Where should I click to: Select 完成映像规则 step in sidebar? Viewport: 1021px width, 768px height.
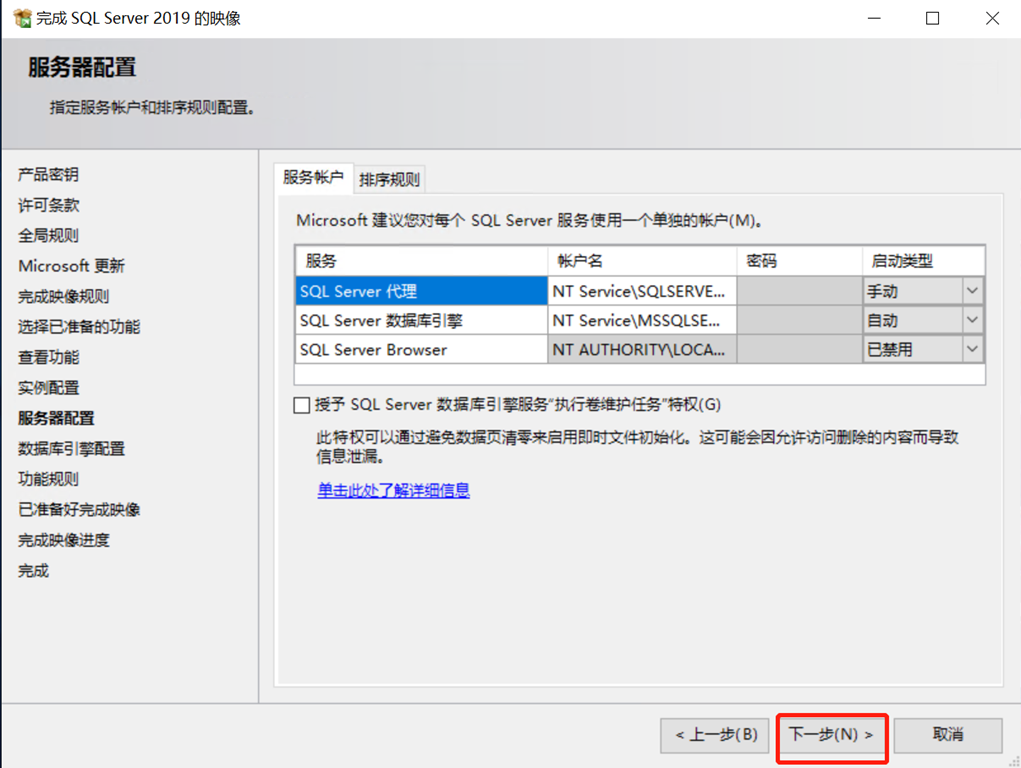coord(64,296)
